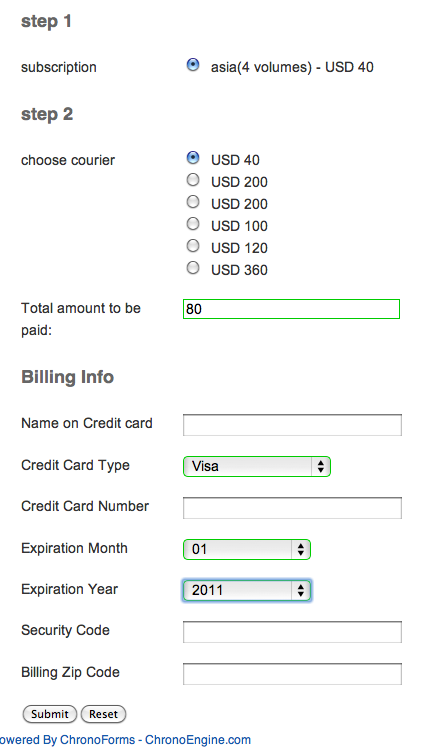This screenshot has width=443, height=753.
Task: Open the Expiration Year dropdown showing 2011
Action: (246, 590)
